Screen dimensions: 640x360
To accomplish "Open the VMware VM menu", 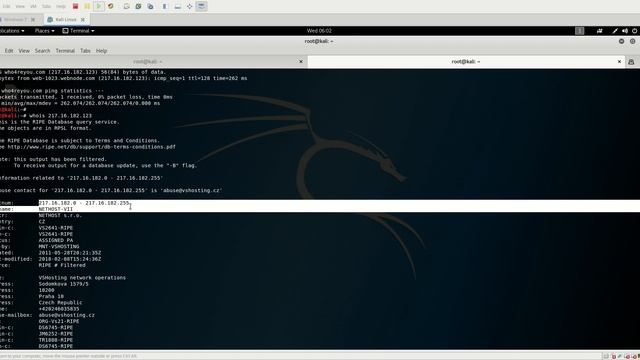I will 33,6.
